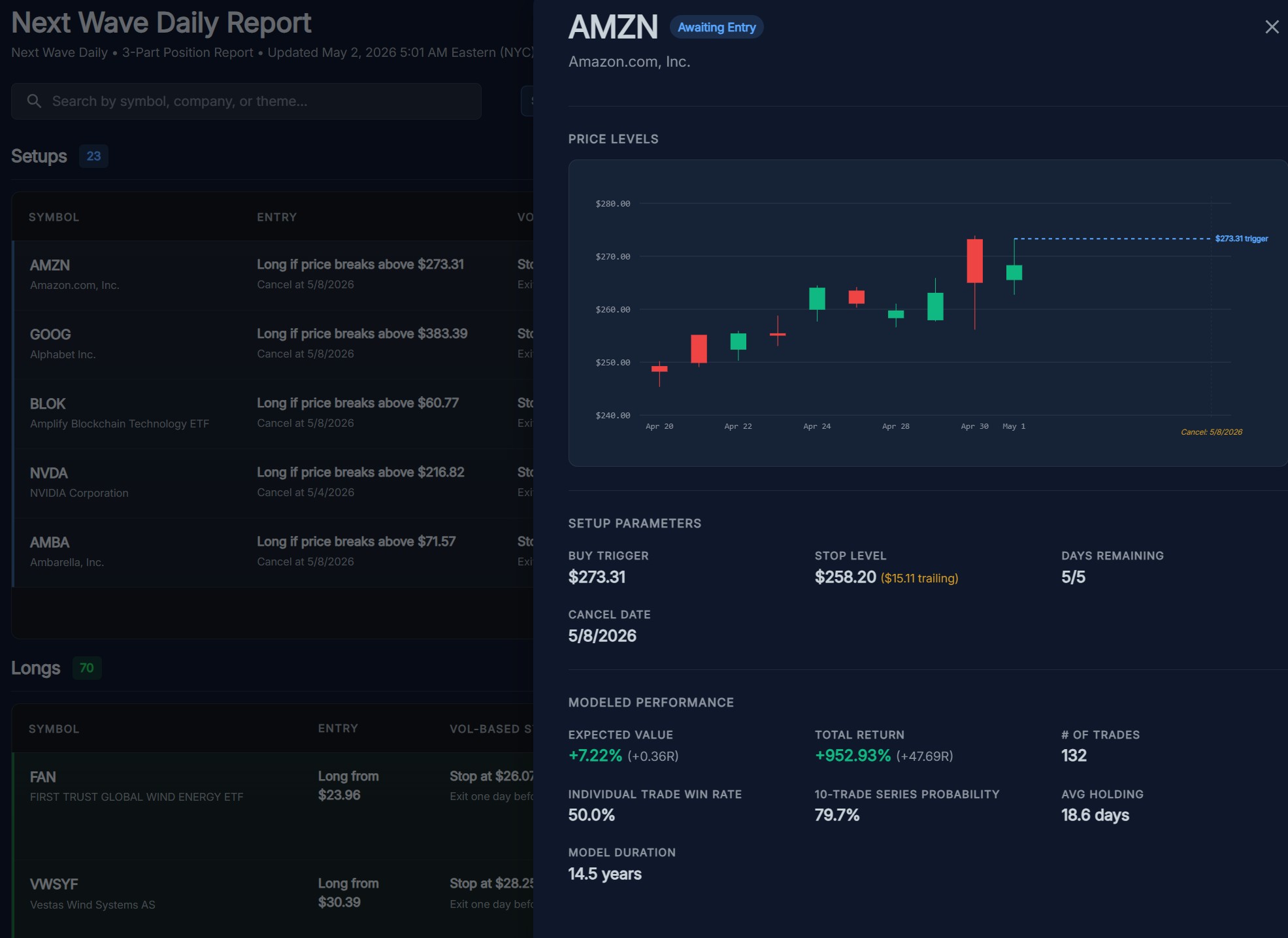The height and width of the screenshot is (938, 1288).
Task: Focus the symbol search field
Action: 246,101
